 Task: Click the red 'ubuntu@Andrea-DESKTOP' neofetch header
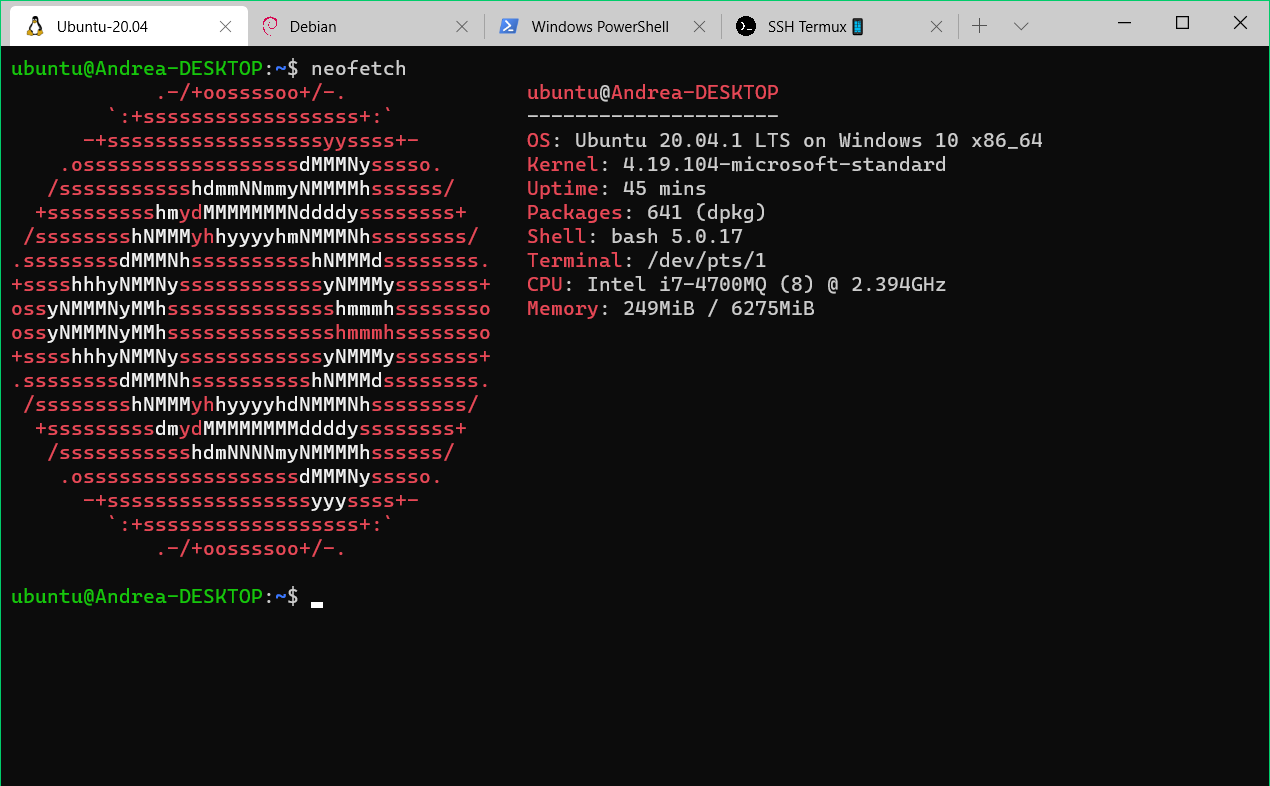click(653, 93)
